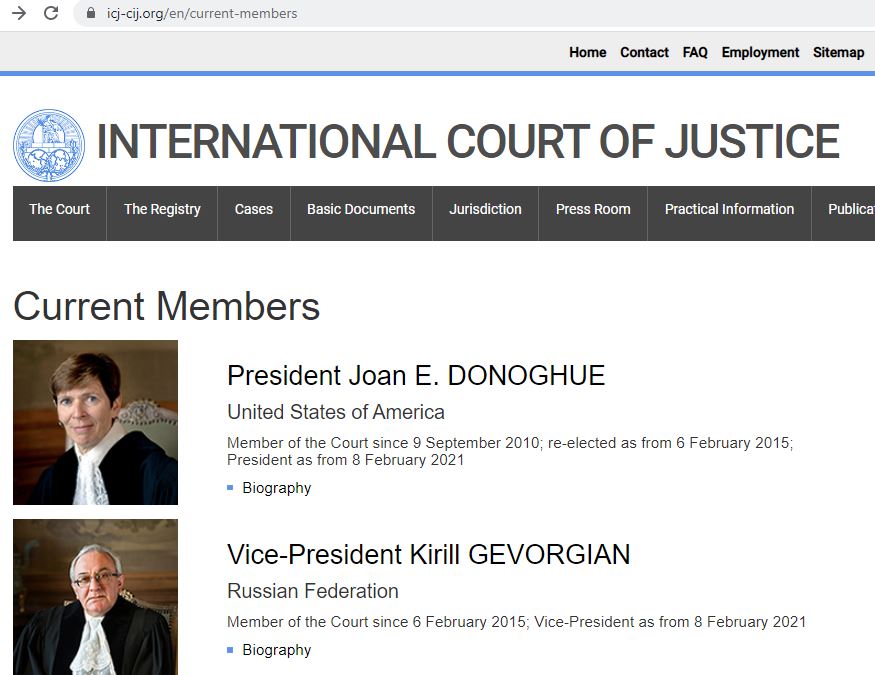This screenshot has width=875, height=675.
Task: Click the Current Members page heading
Action: tap(166, 306)
